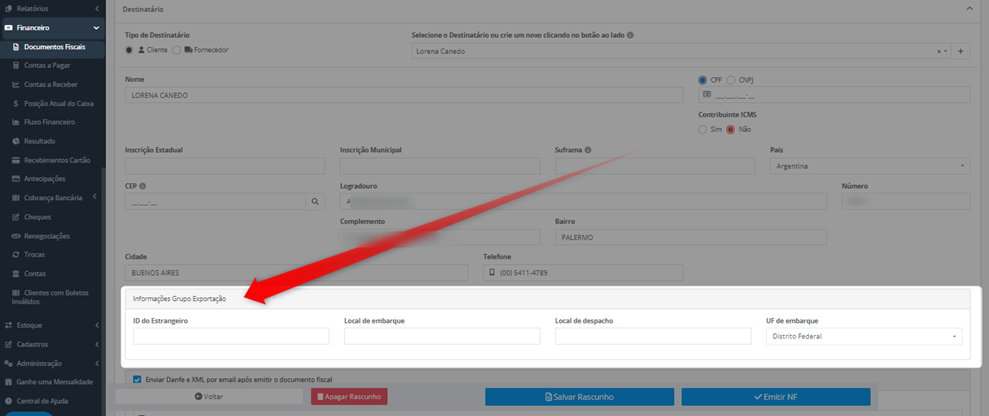989x416 pixels.
Task: Click the info icon beside CEP label
Action: [x=142, y=186]
